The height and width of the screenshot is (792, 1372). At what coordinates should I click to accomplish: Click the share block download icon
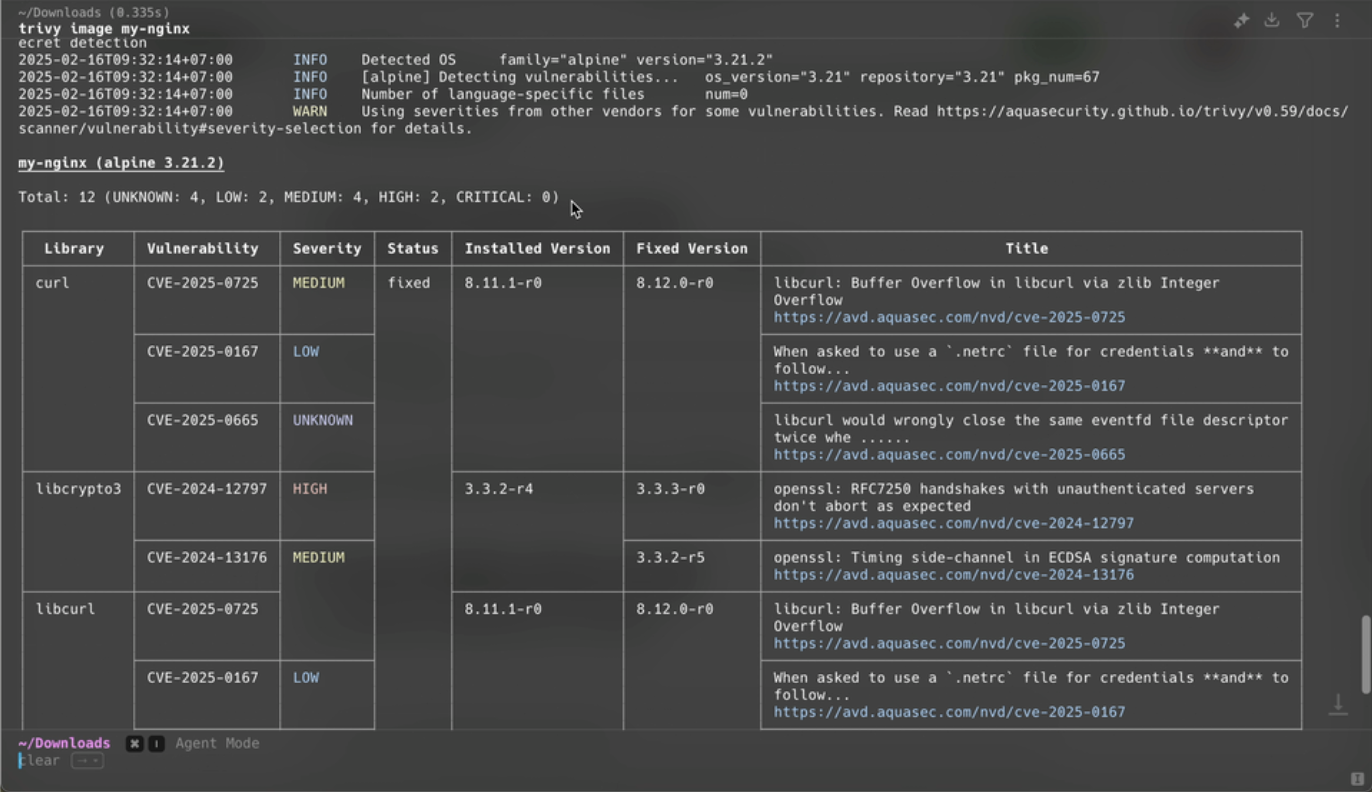1272,20
